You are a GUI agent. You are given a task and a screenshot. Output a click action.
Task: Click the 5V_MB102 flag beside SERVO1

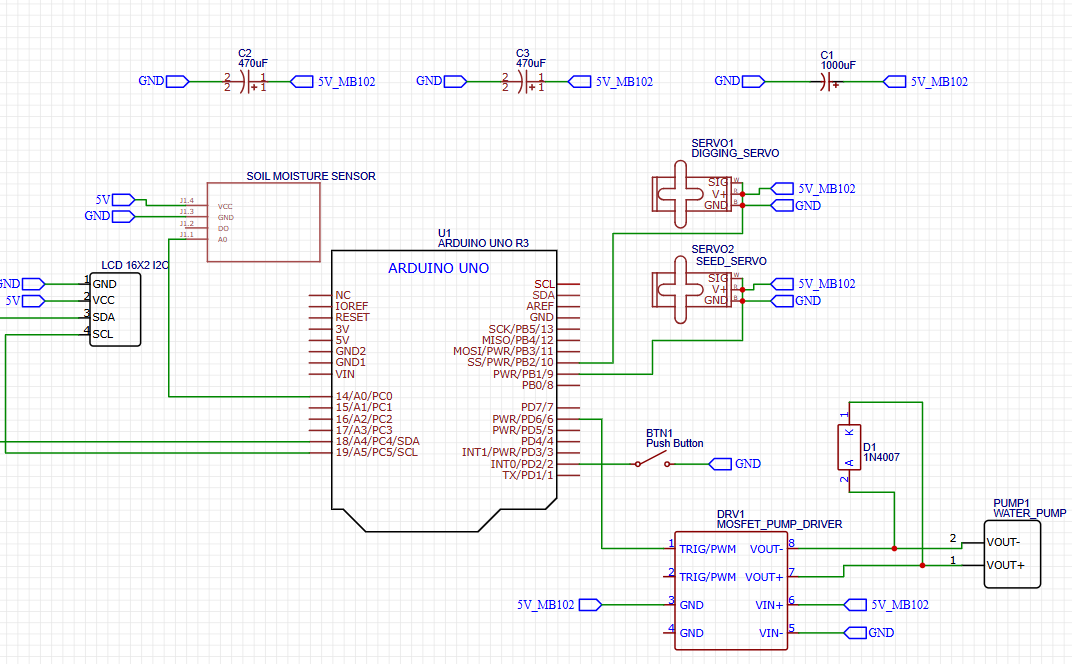coord(782,189)
